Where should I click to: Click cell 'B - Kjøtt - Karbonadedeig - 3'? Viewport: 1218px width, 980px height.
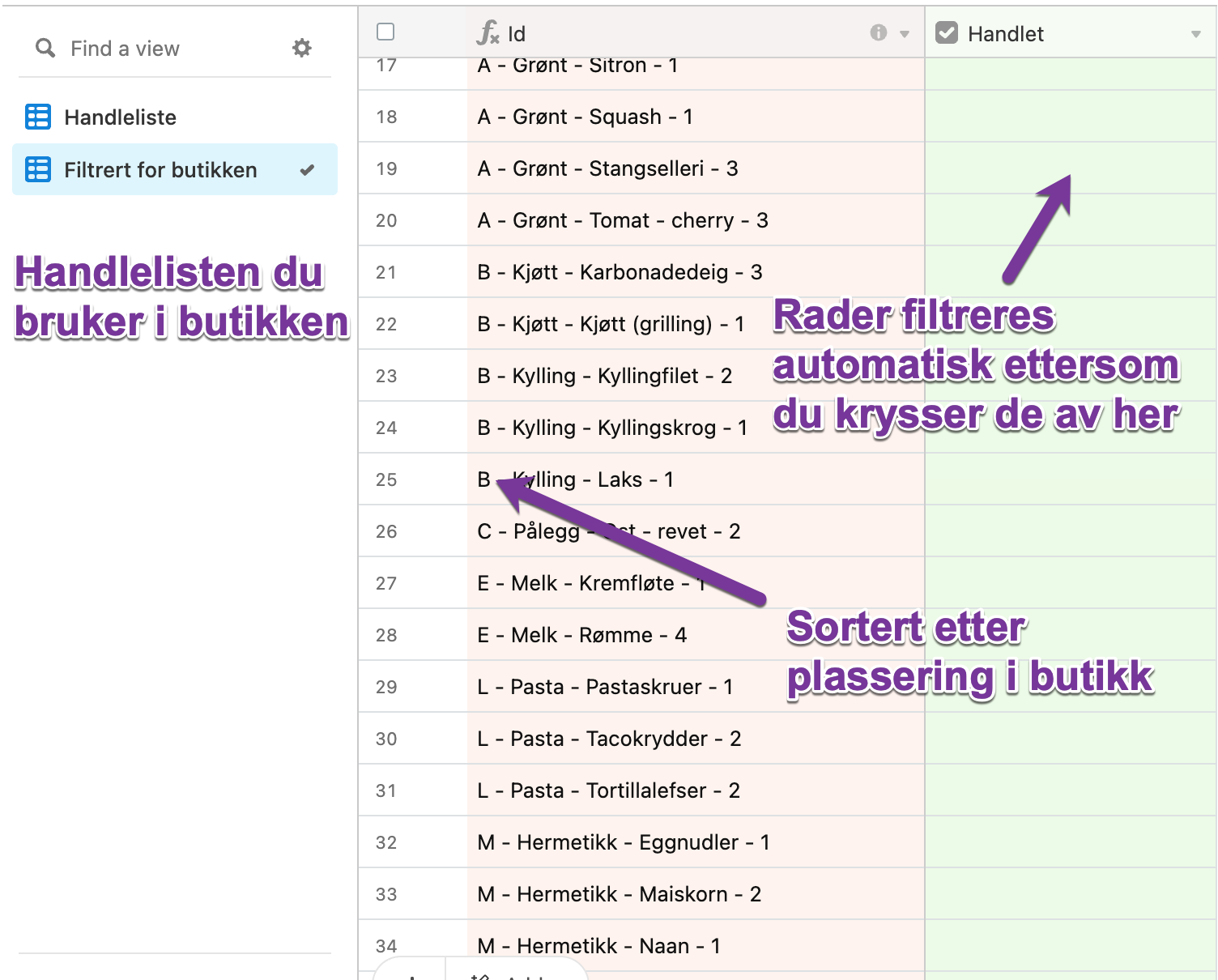[696, 272]
